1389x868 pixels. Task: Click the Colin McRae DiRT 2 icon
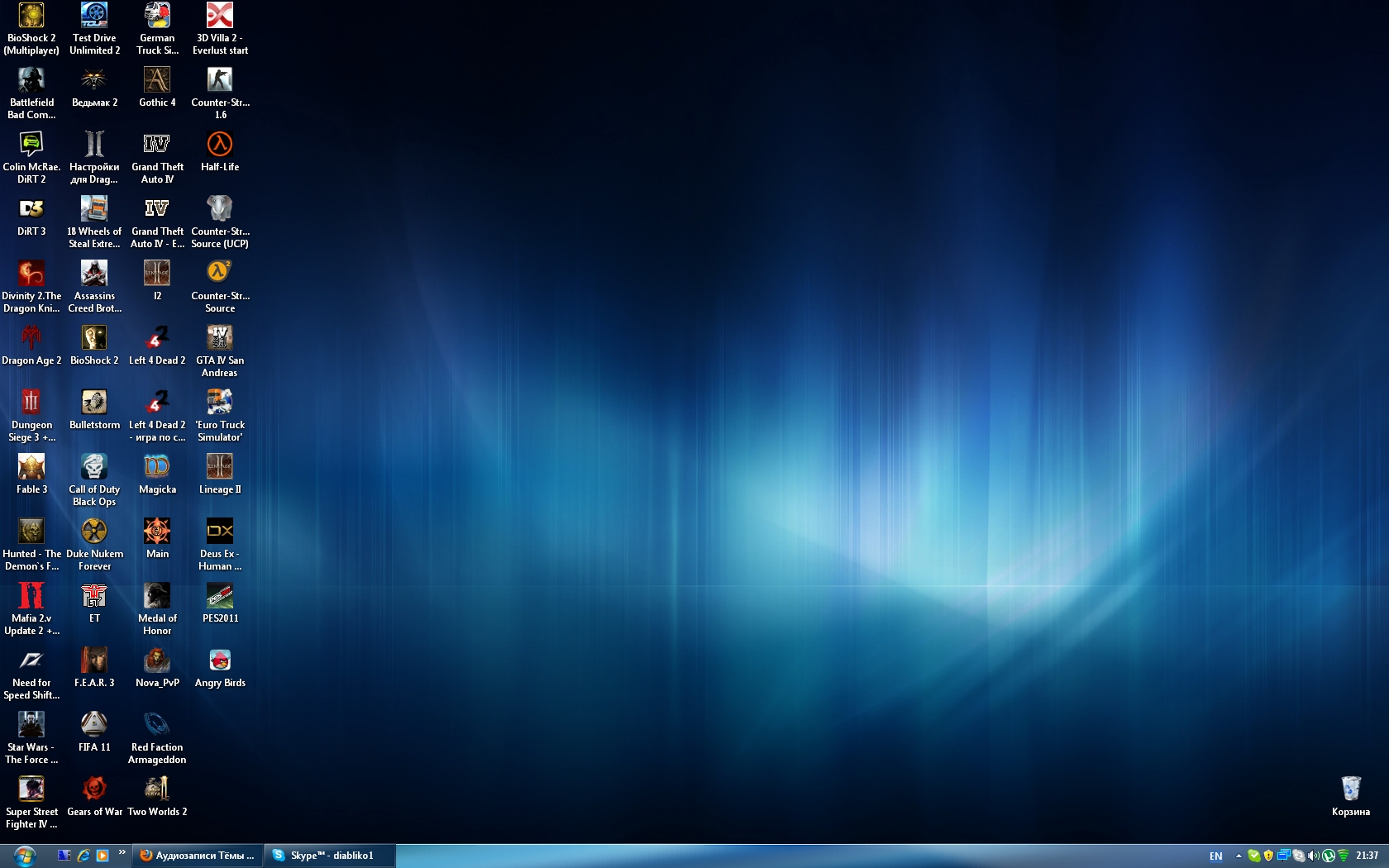tap(31, 158)
